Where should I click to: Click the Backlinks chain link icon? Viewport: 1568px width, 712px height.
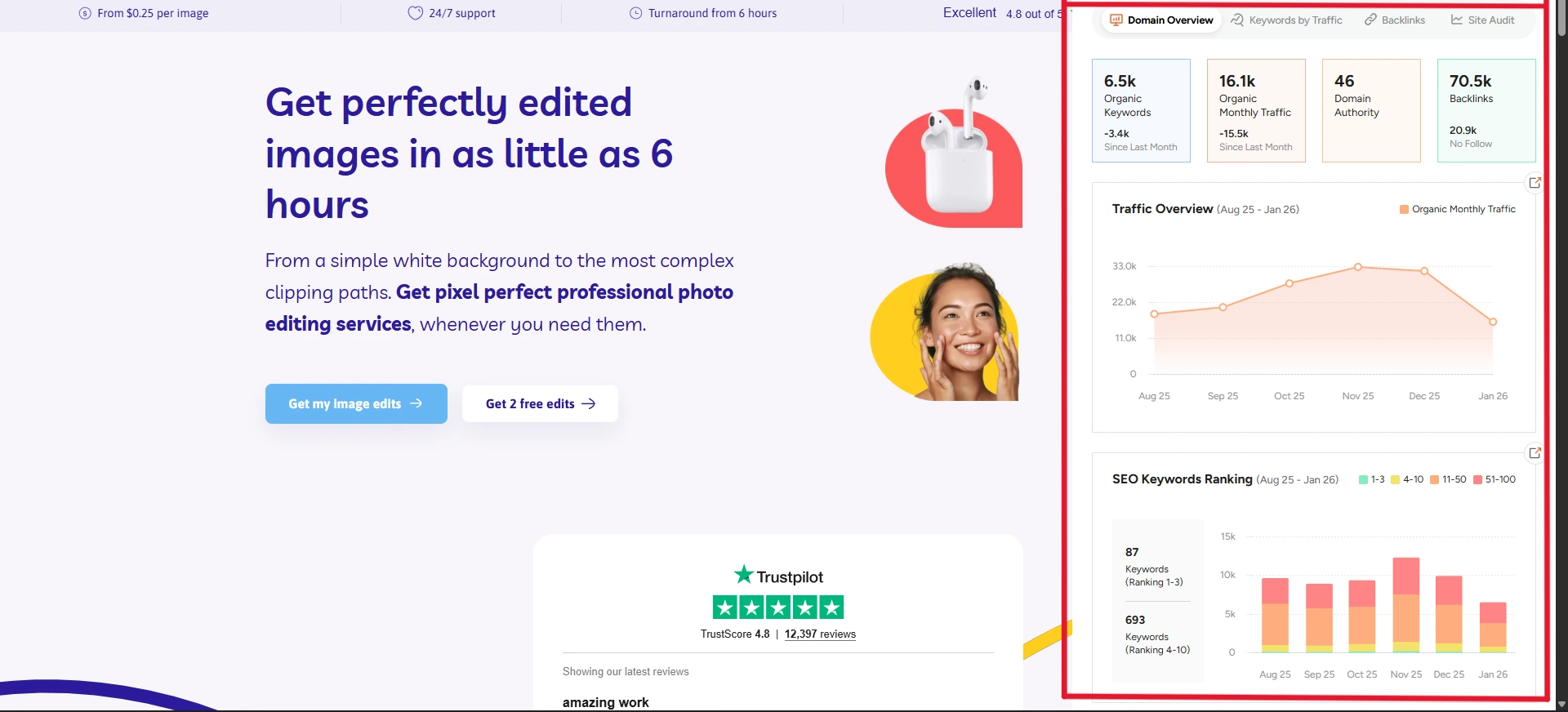pyautogui.click(x=1370, y=20)
